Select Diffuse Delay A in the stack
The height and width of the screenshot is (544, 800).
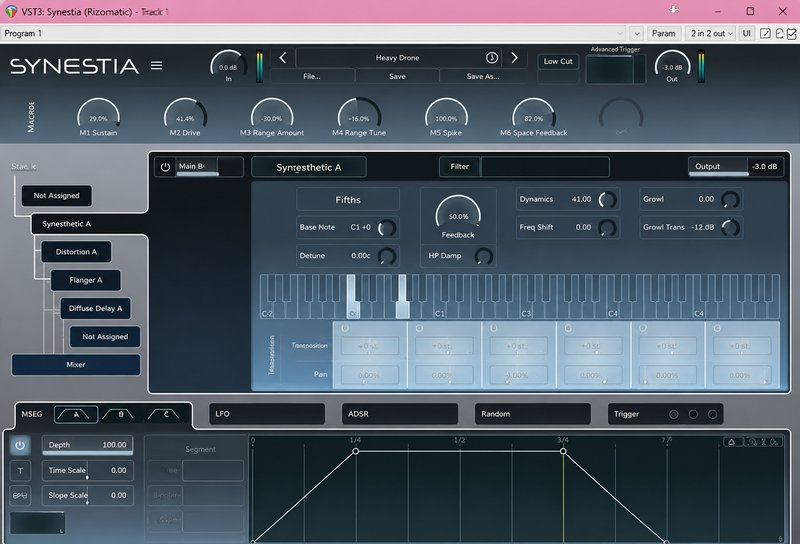click(x=95, y=308)
